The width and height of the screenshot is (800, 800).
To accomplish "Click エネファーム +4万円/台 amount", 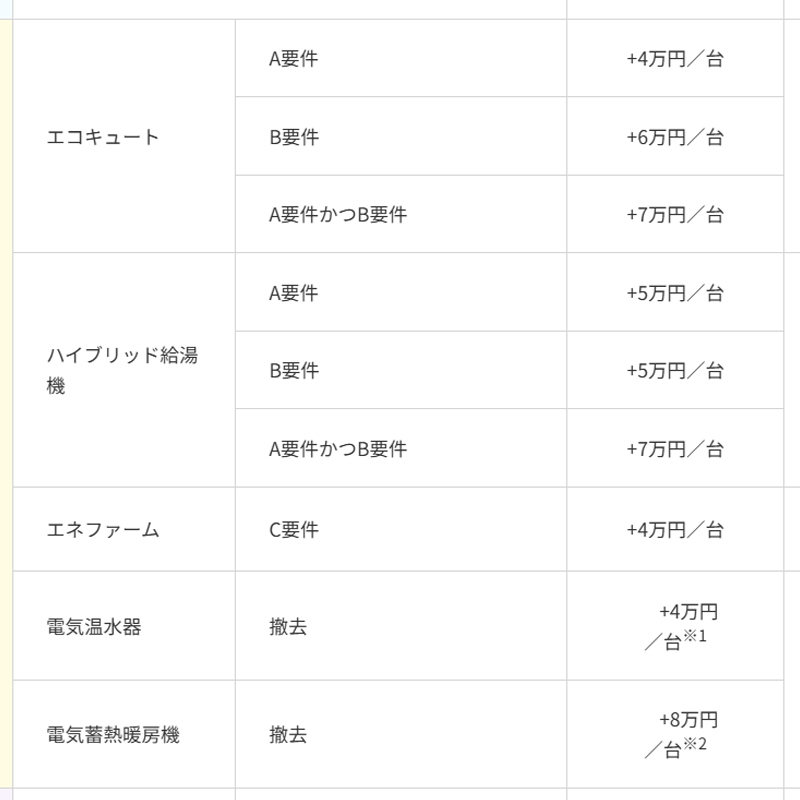I will click(675, 530).
